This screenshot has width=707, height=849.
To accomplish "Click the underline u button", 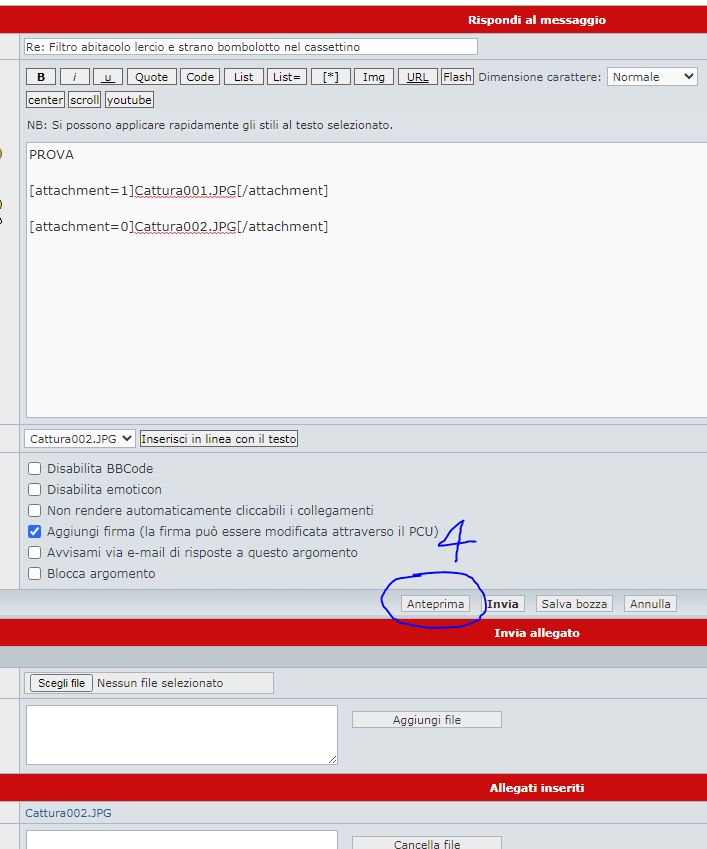I will (x=107, y=77).
